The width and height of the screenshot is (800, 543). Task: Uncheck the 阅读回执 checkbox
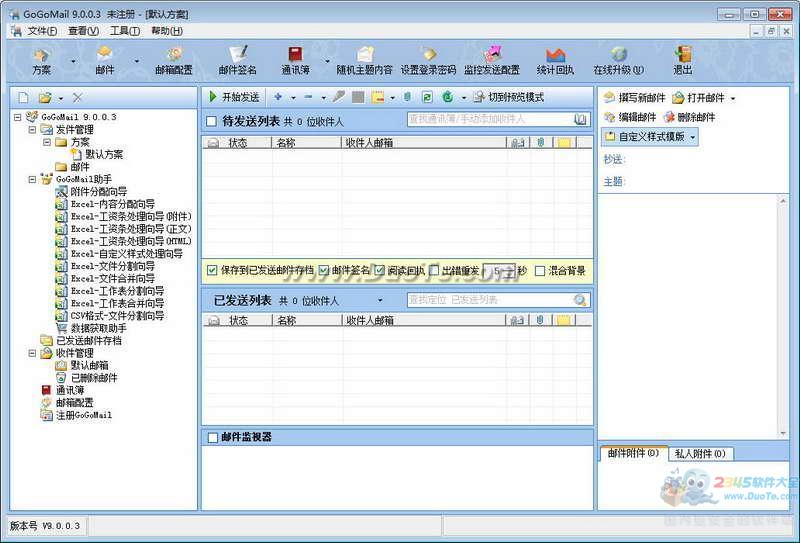(379, 270)
